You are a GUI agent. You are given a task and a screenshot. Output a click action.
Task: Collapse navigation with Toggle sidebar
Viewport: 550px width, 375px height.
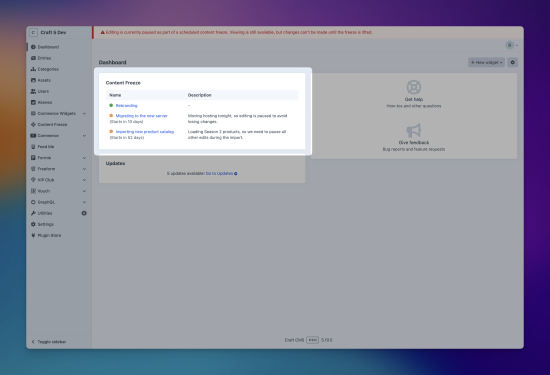(x=48, y=342)
